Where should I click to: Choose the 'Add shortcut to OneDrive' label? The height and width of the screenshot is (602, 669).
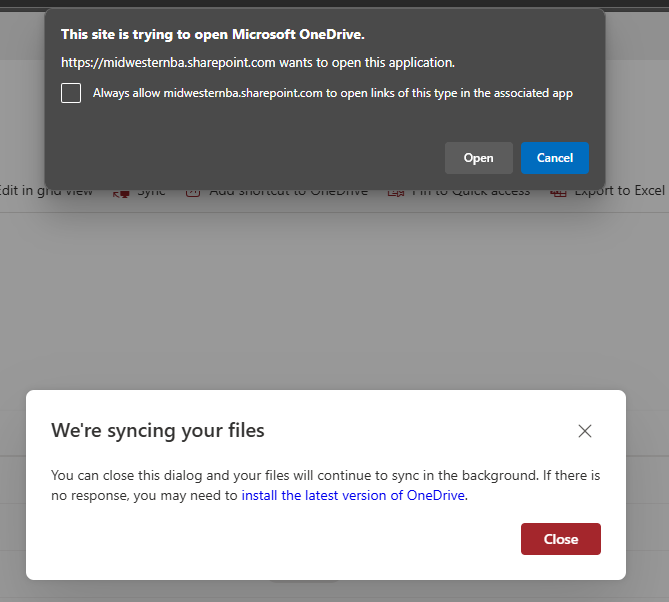coord(288,191)
